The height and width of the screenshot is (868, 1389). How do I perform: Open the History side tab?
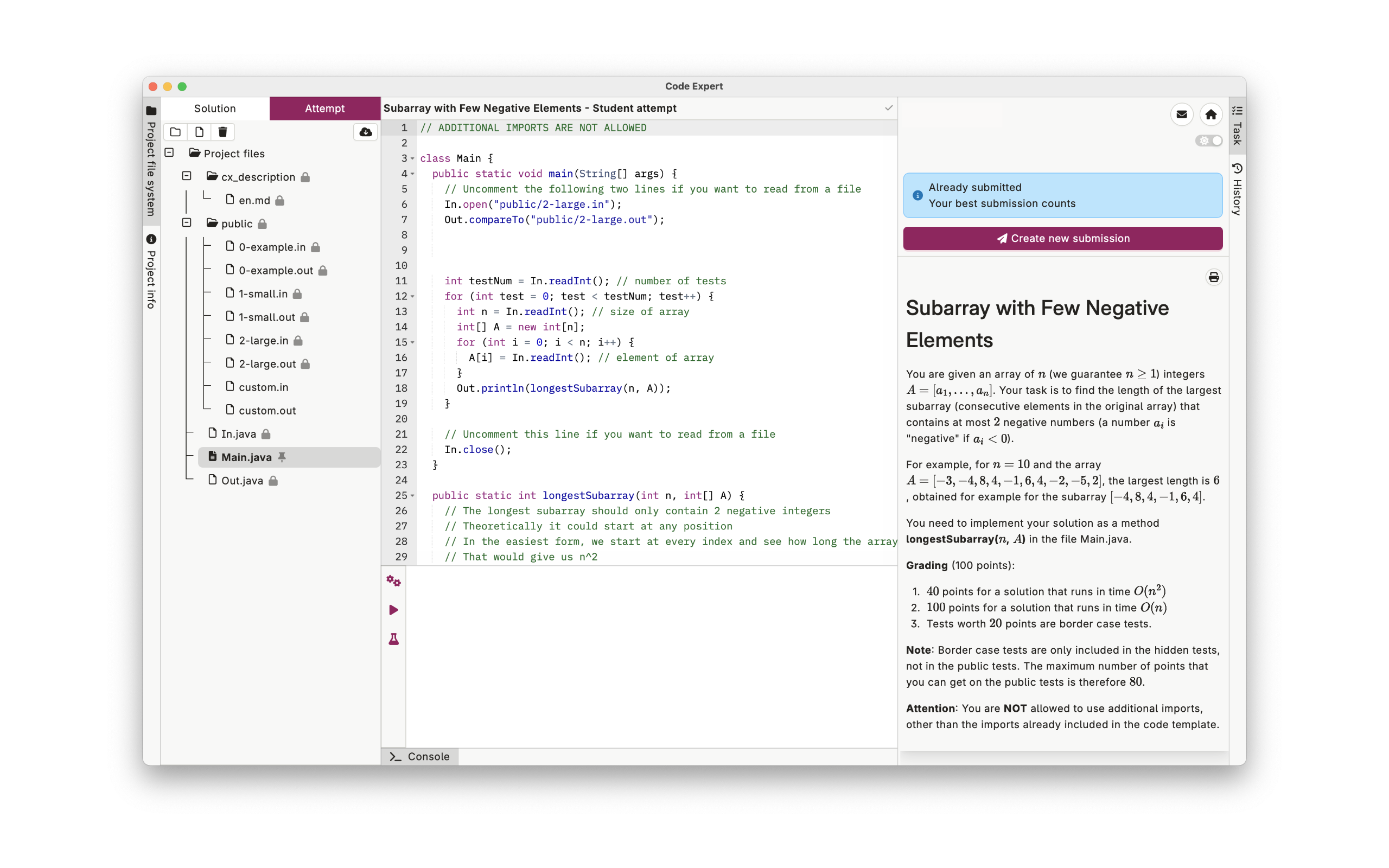(x=1237, y=189)
